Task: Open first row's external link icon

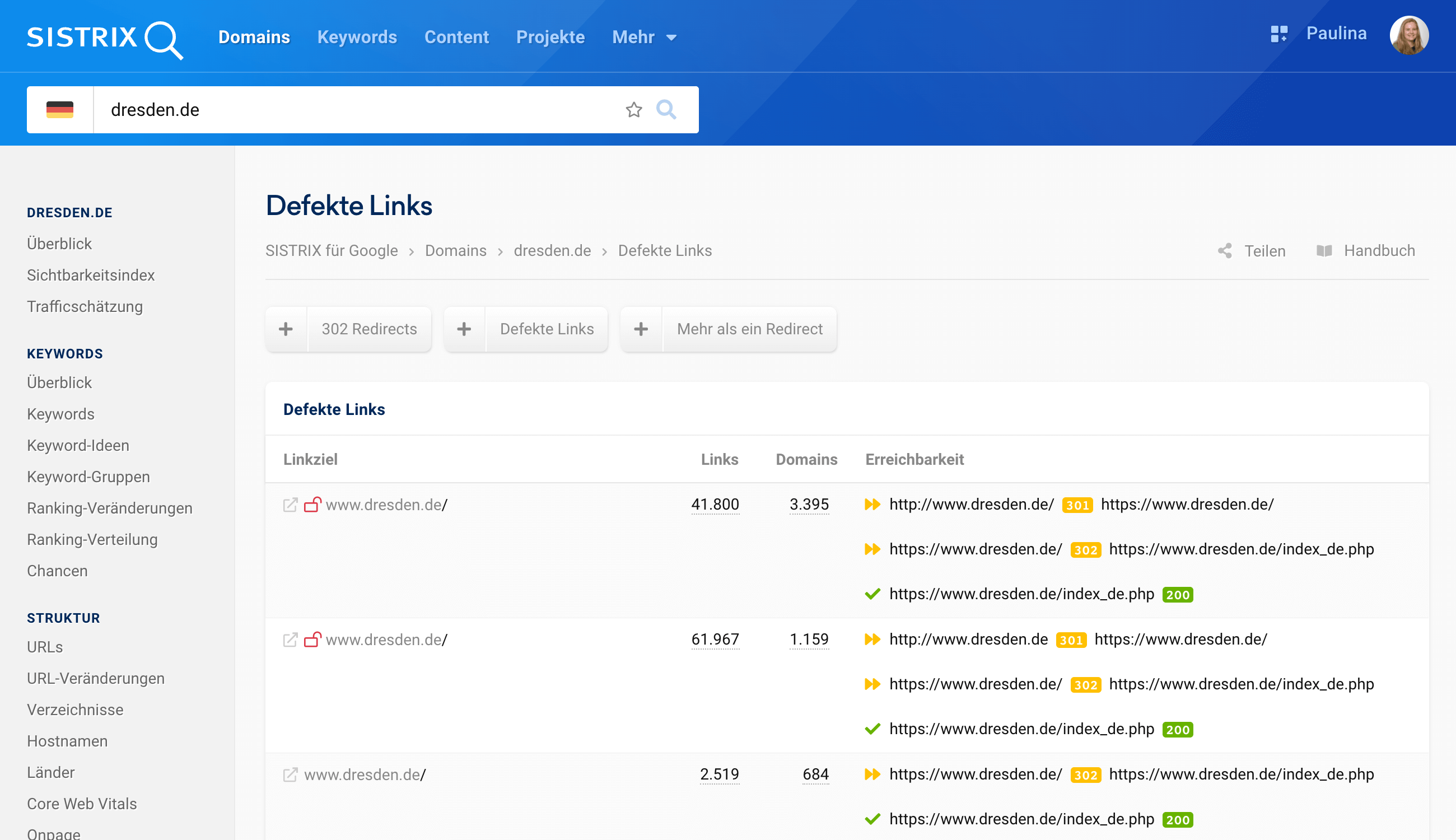Action: 290,505
